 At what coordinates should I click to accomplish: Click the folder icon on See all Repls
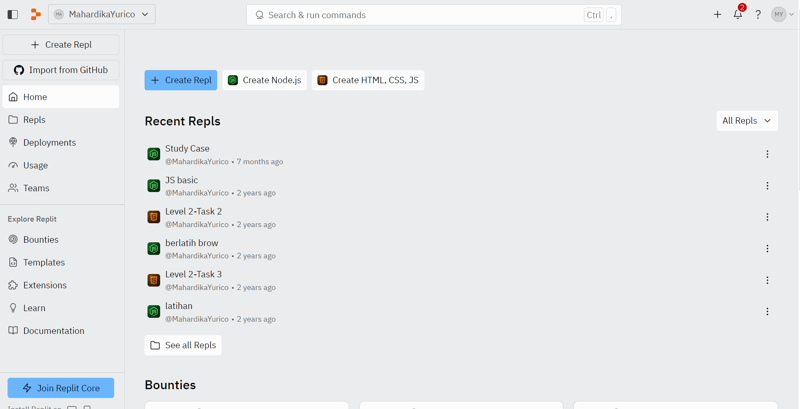coord(155,345)
